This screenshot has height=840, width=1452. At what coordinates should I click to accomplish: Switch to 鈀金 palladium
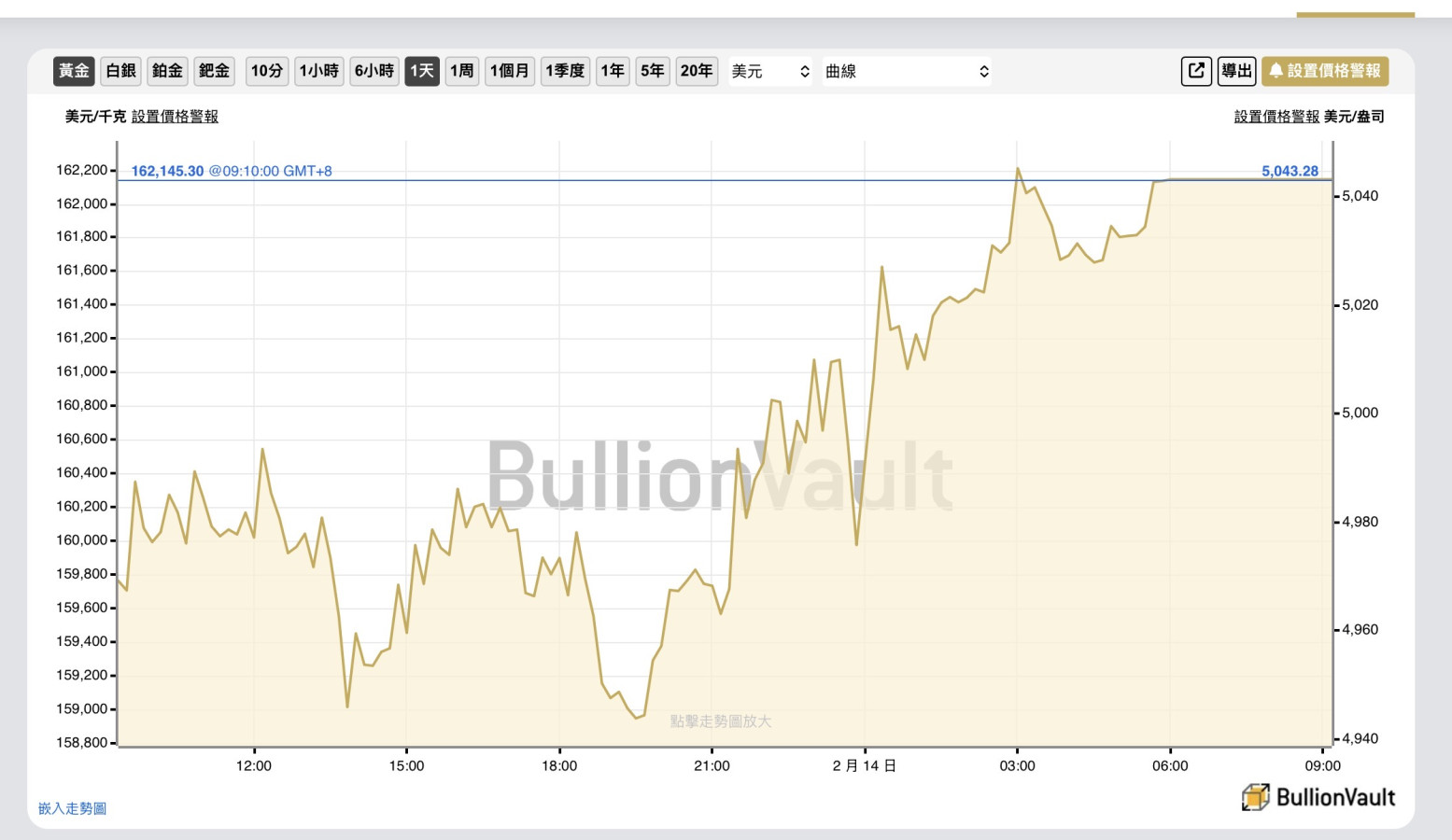point(214,71)
